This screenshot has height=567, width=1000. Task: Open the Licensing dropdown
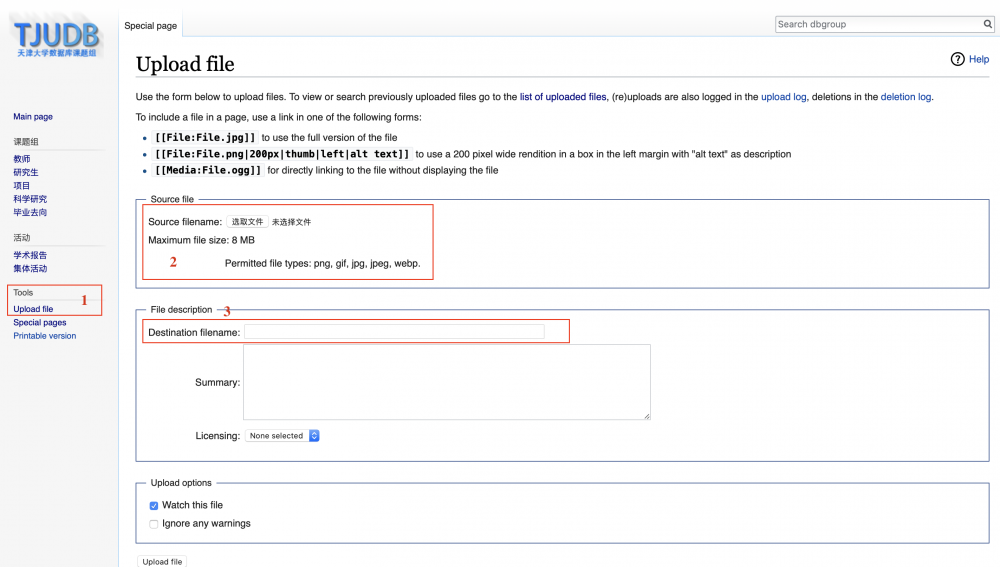coord(283,436)
